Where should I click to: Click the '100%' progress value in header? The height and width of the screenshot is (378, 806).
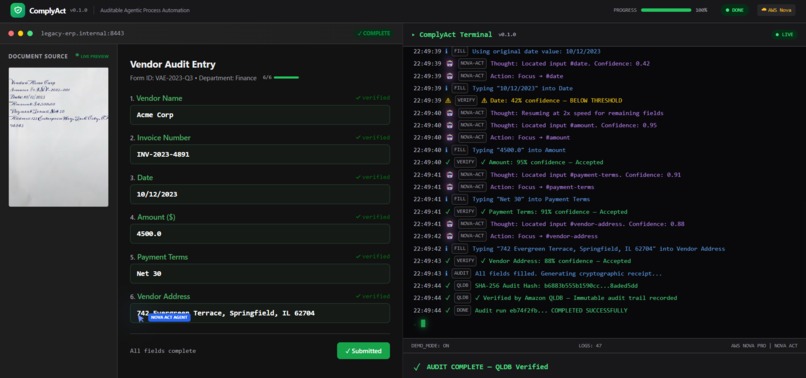coord(701,10)
